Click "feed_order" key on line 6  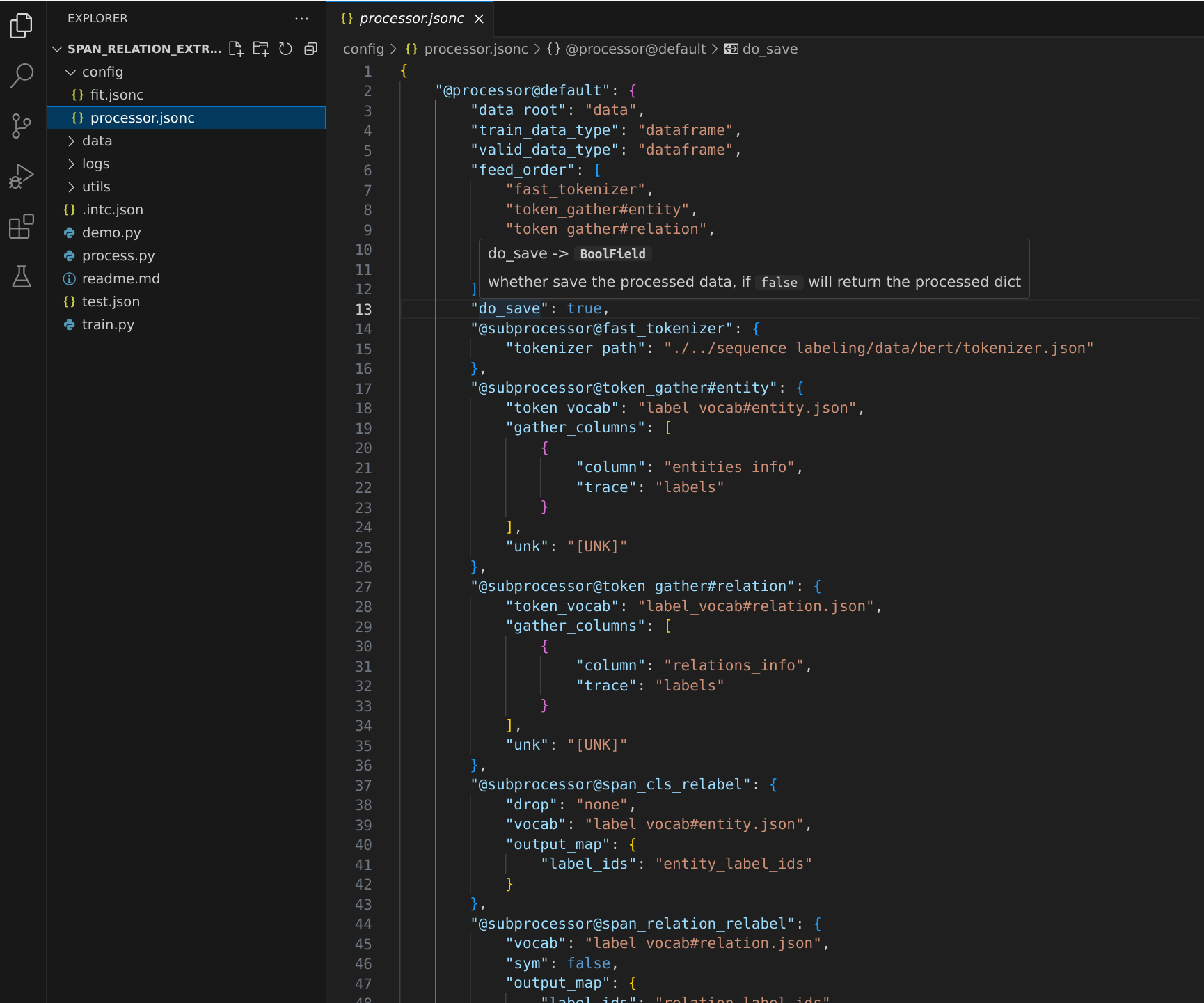523,170
